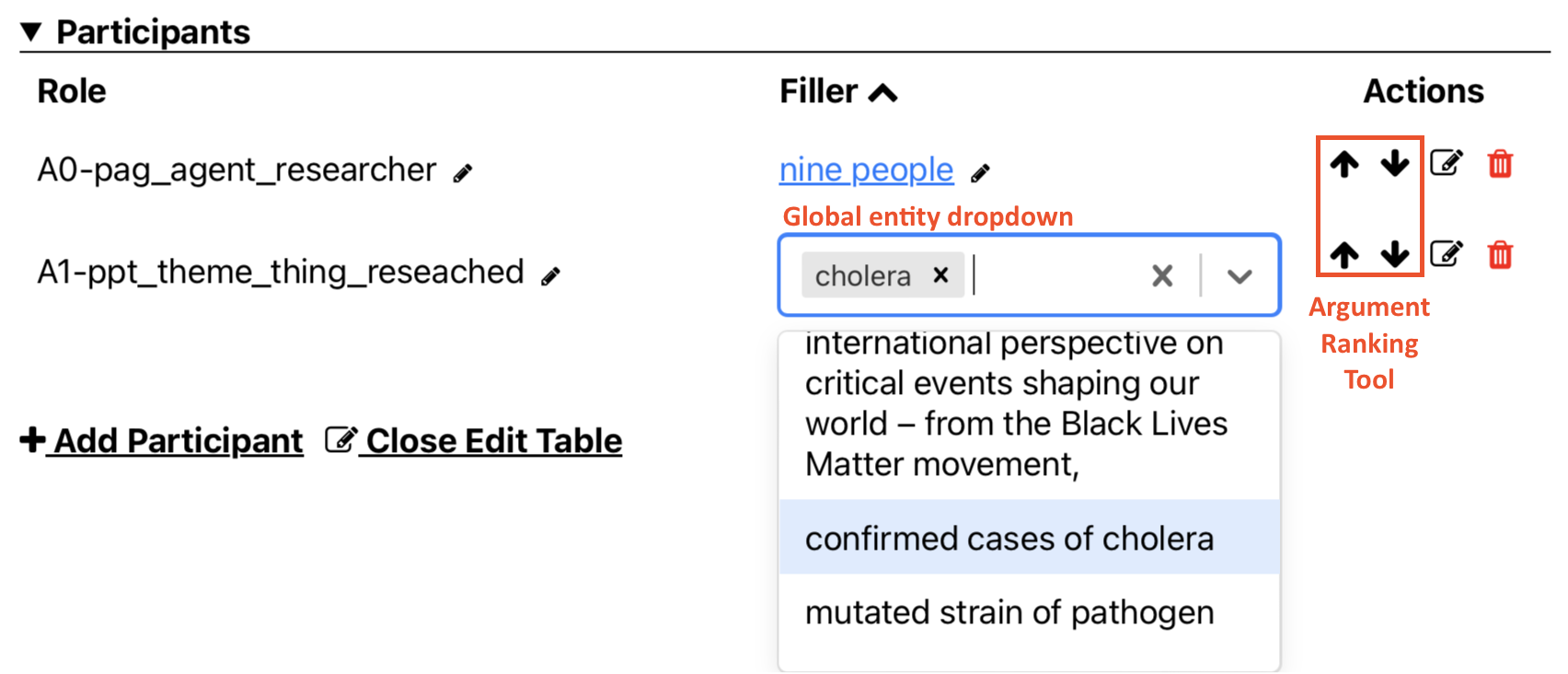The image size is (1568, 674).
Task: Move the A0 researcher argument down
Action: pyautogui.click(x=1395, y=164)
